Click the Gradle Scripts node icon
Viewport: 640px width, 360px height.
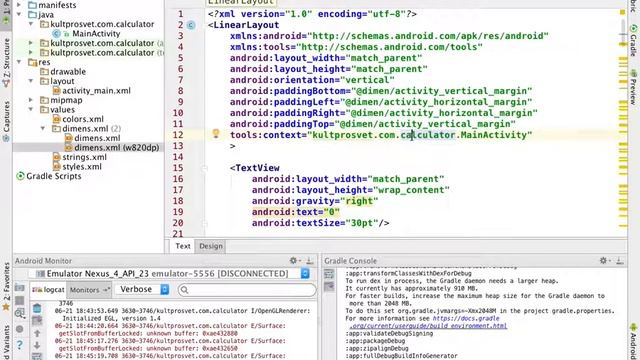click(20, 176)
